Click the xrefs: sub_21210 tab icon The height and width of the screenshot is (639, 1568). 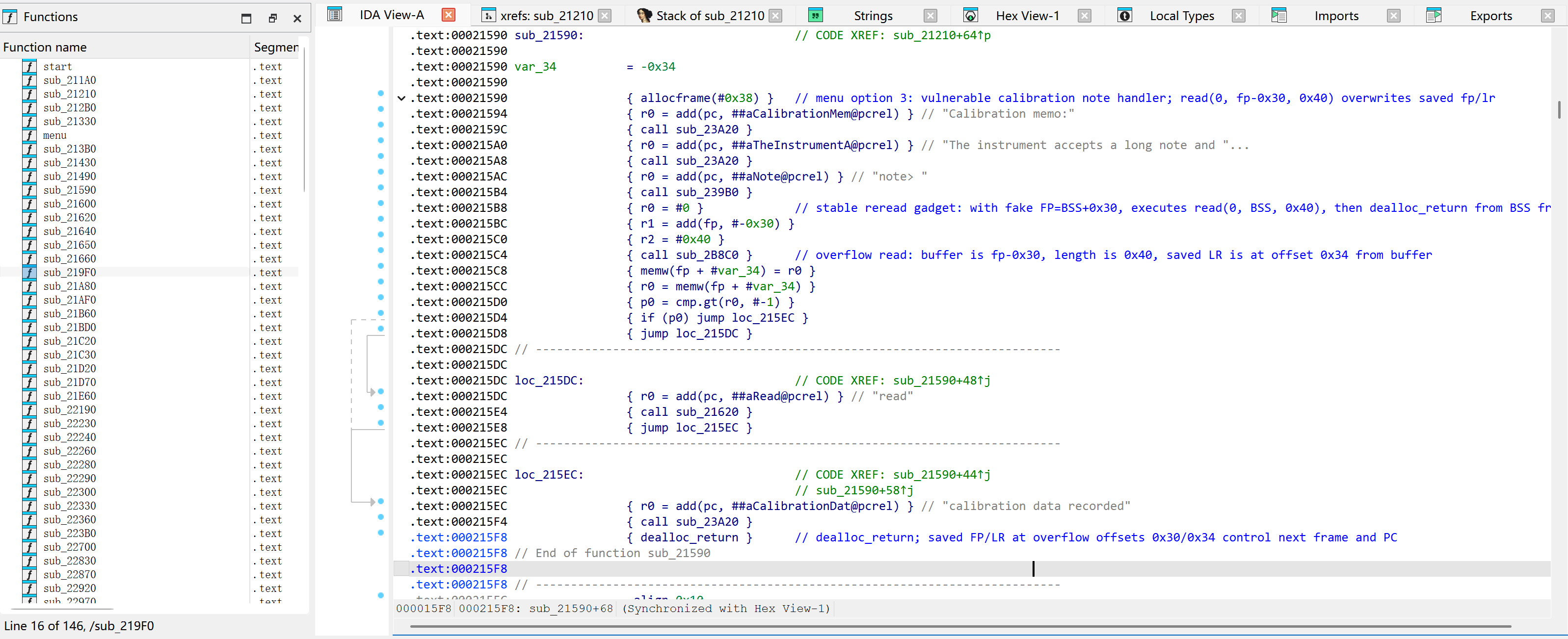point(488,16)
